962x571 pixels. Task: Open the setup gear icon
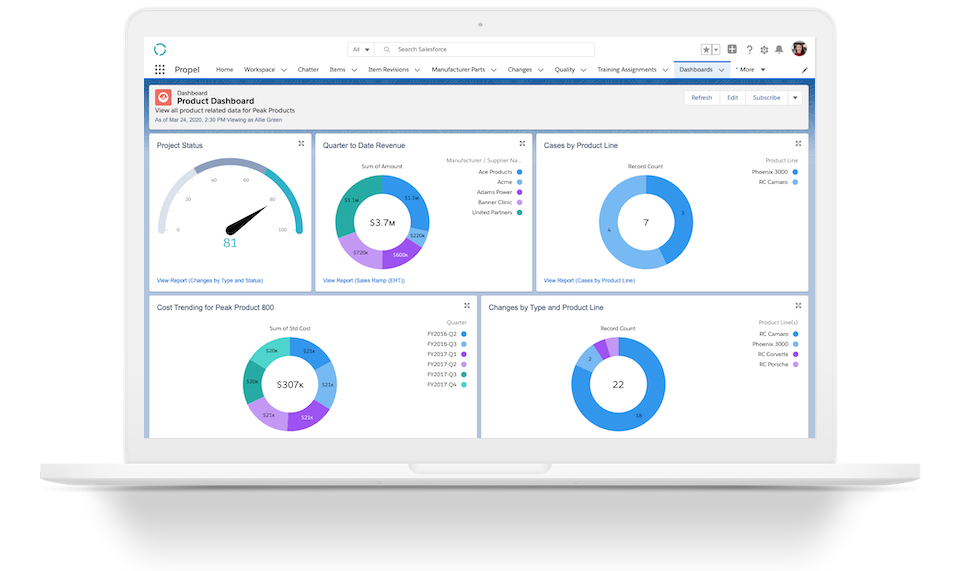pos(764,50)
